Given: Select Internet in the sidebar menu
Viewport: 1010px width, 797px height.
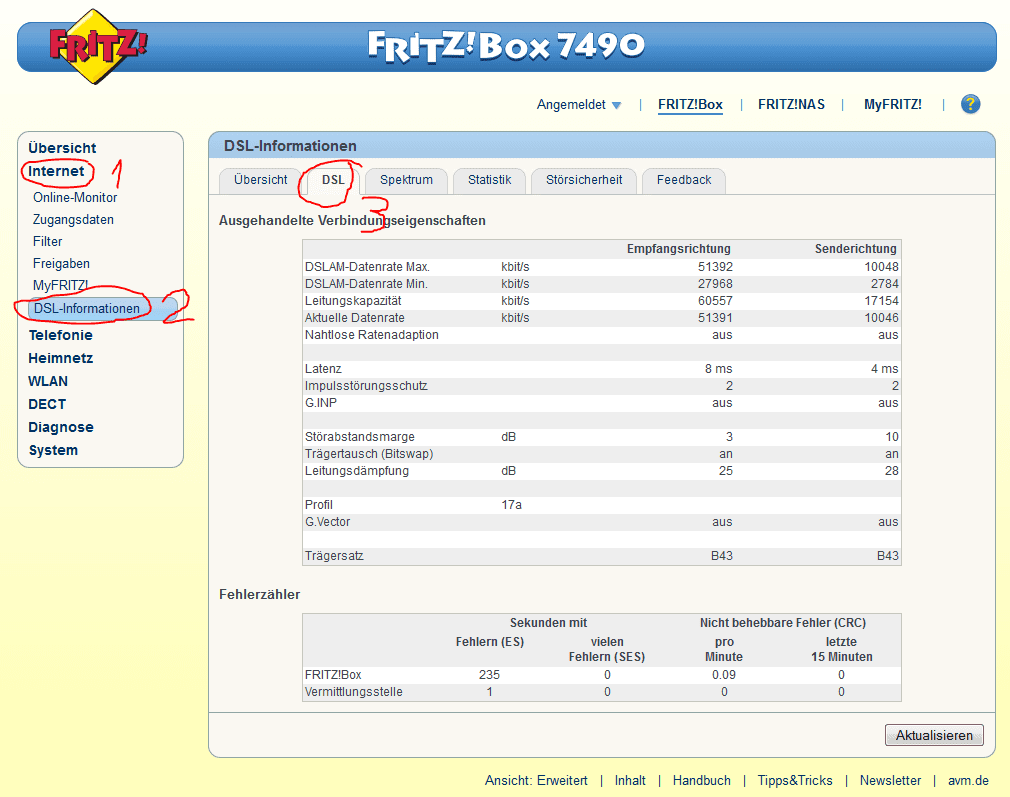Looking at the screenshot, I should pos(56,171).
